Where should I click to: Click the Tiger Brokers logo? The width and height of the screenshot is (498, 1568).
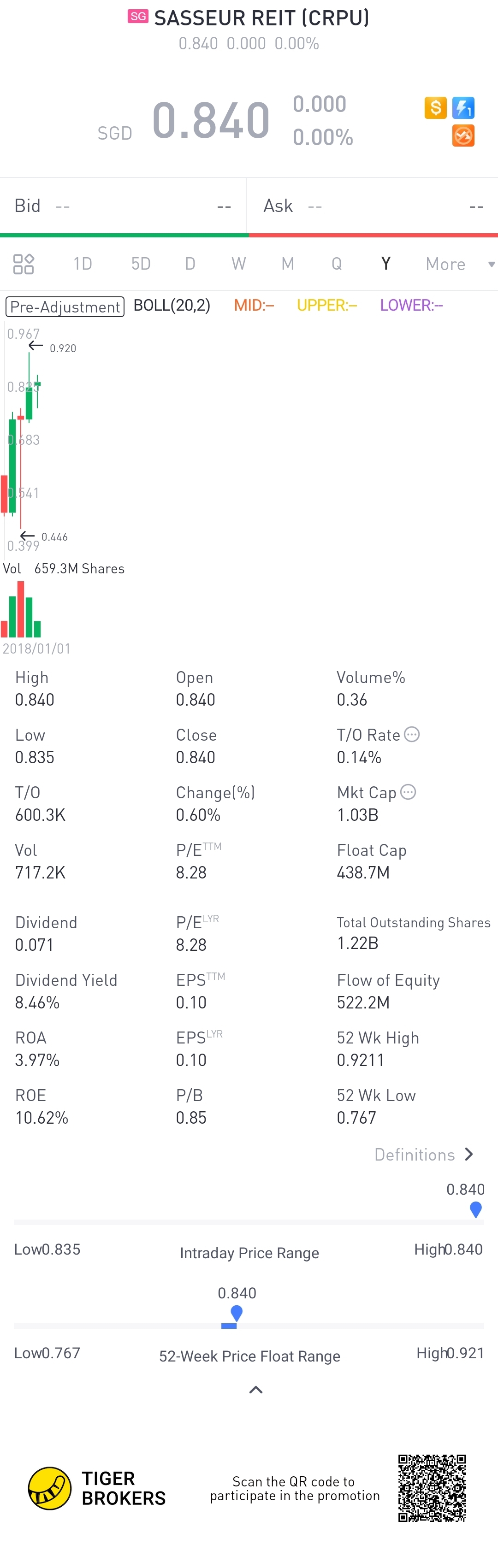pos(50,1488)
